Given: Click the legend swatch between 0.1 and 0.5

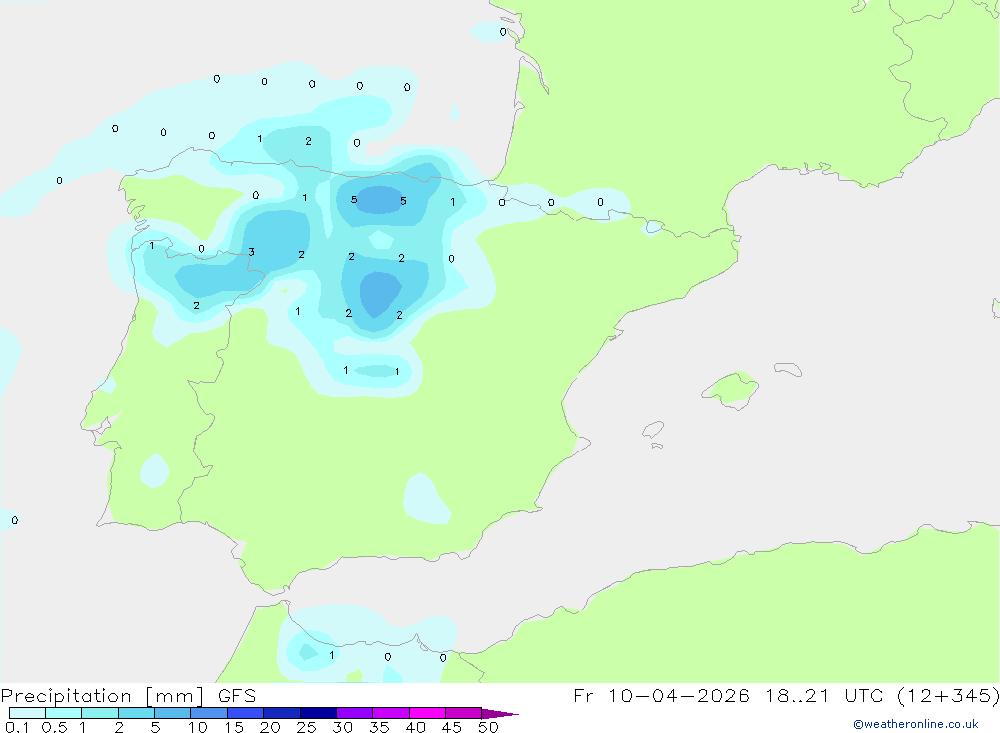Looking at the screenshot, I should coord(27,713).
